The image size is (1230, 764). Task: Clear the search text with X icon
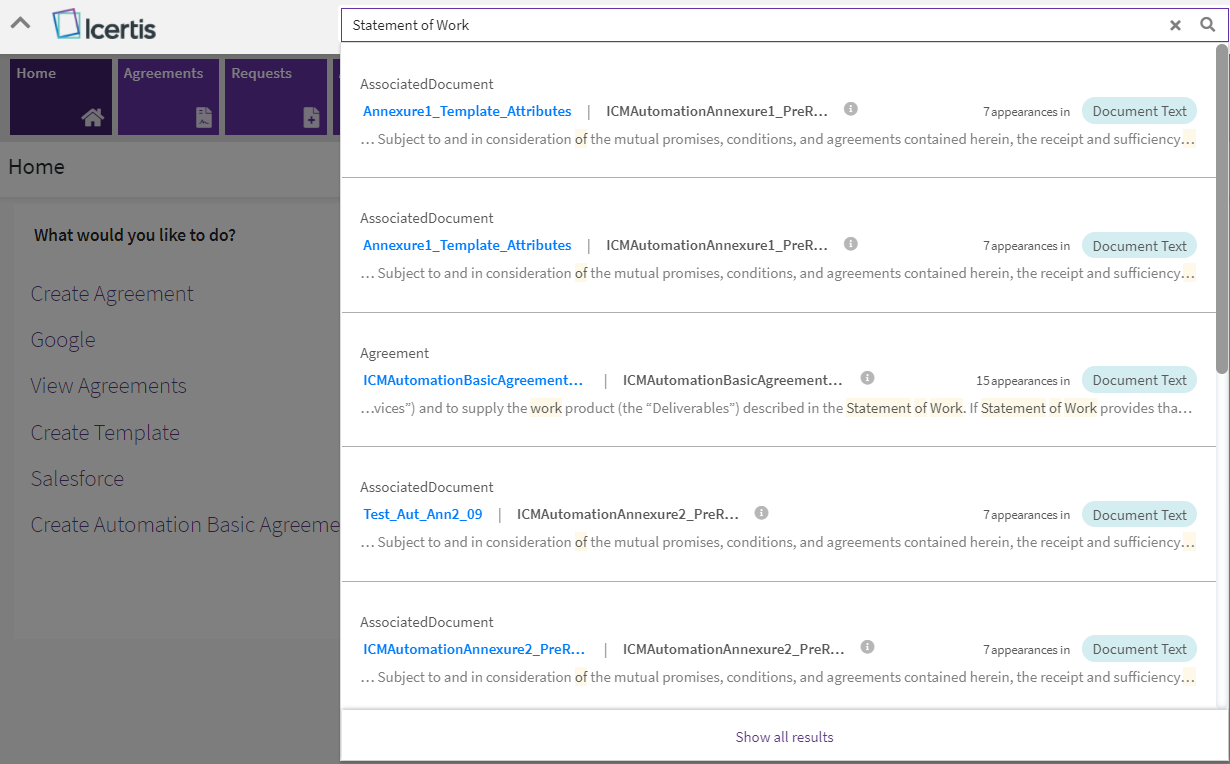1175,25
